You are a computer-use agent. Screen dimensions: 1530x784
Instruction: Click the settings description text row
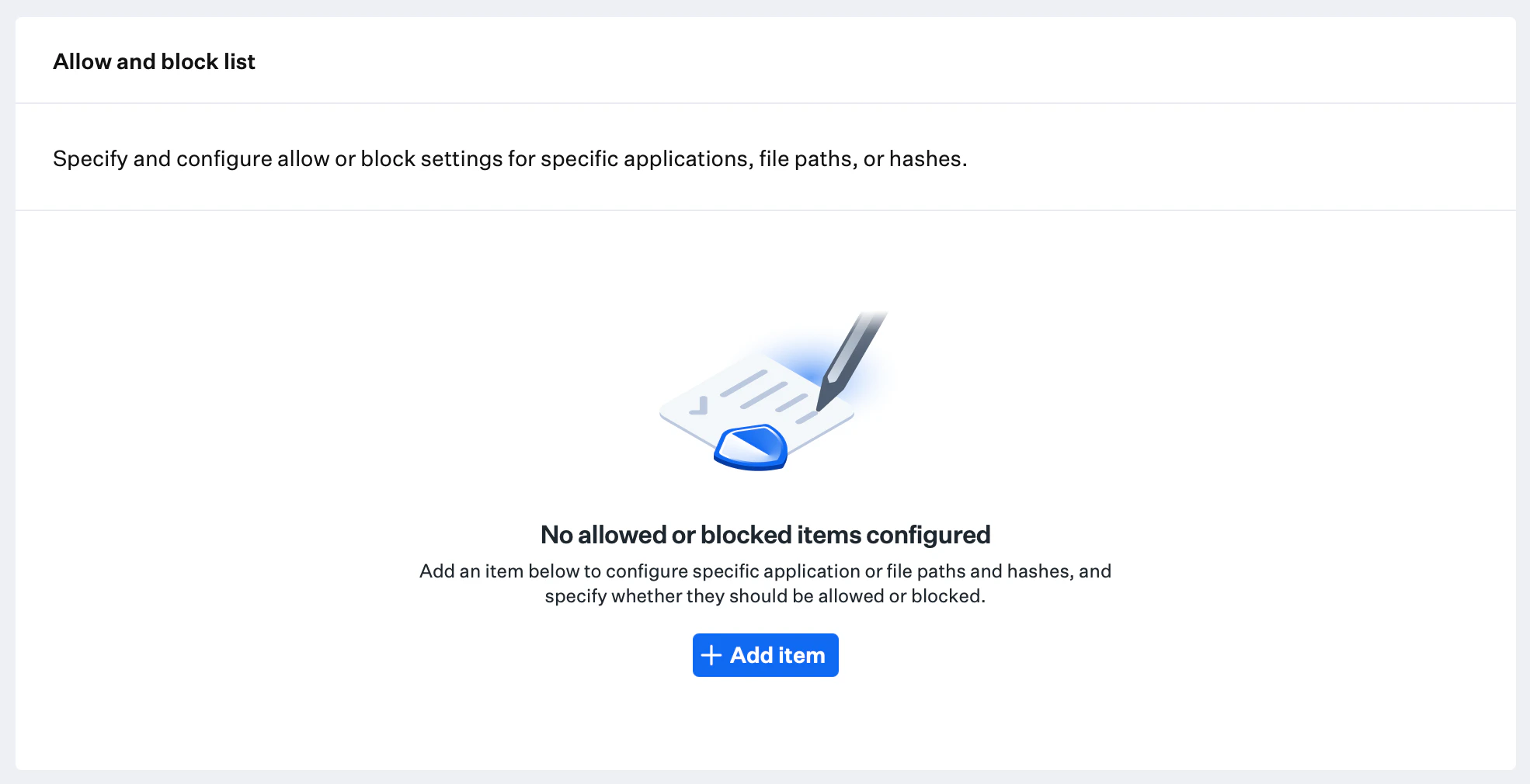point(510,158)
